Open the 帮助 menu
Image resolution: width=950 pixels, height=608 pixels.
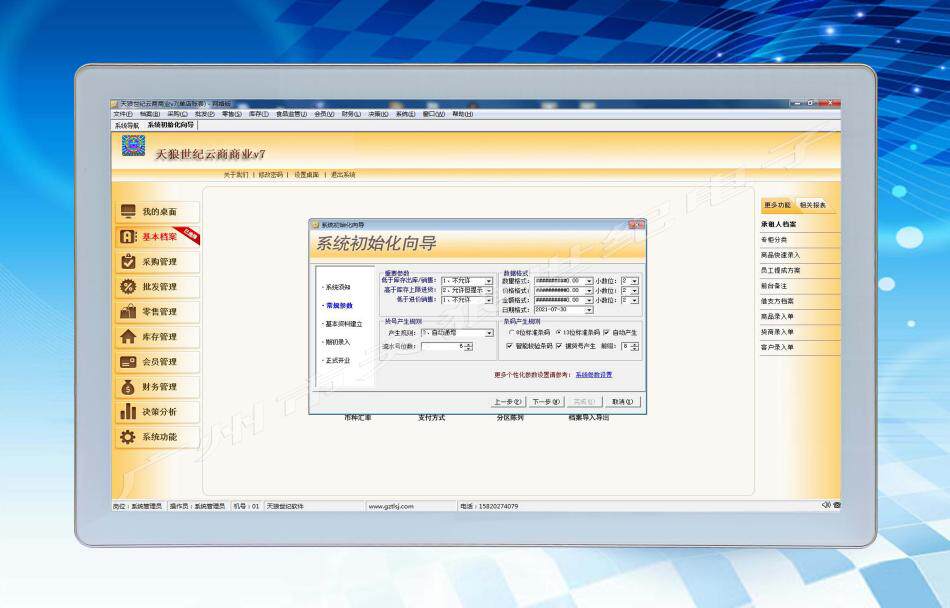point(462,114)
